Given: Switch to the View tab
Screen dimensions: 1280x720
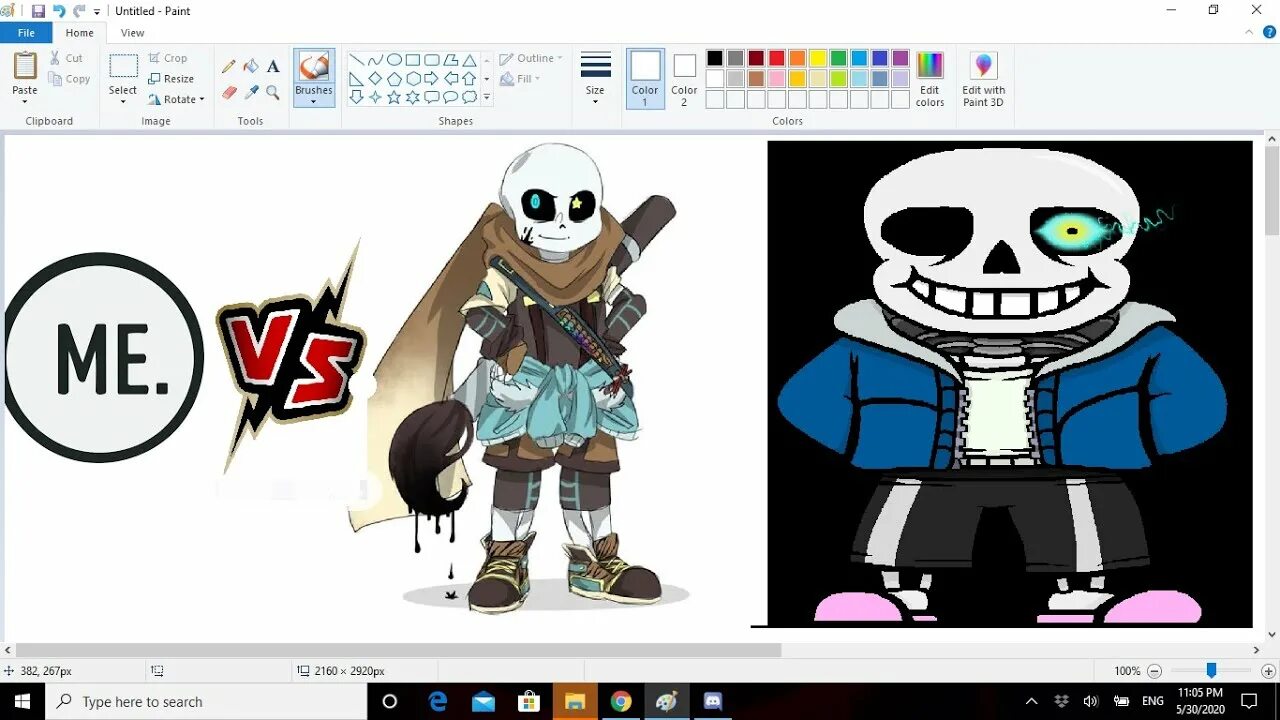Looking at the screenshot, I should [x=133, y=33].
